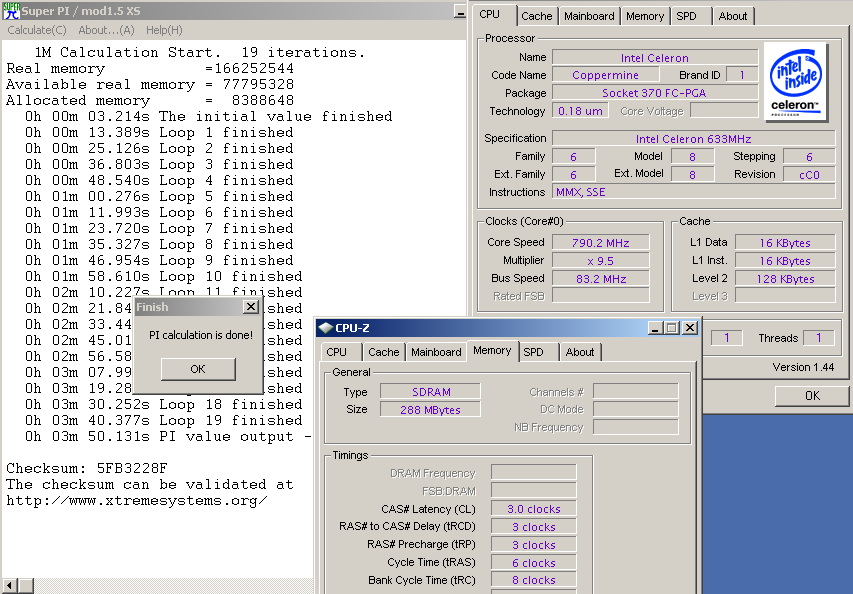The width and height of the screenshot is (853, 594).
Task: Click the Code Name field showing Coppermine
Action: [605, 75]
